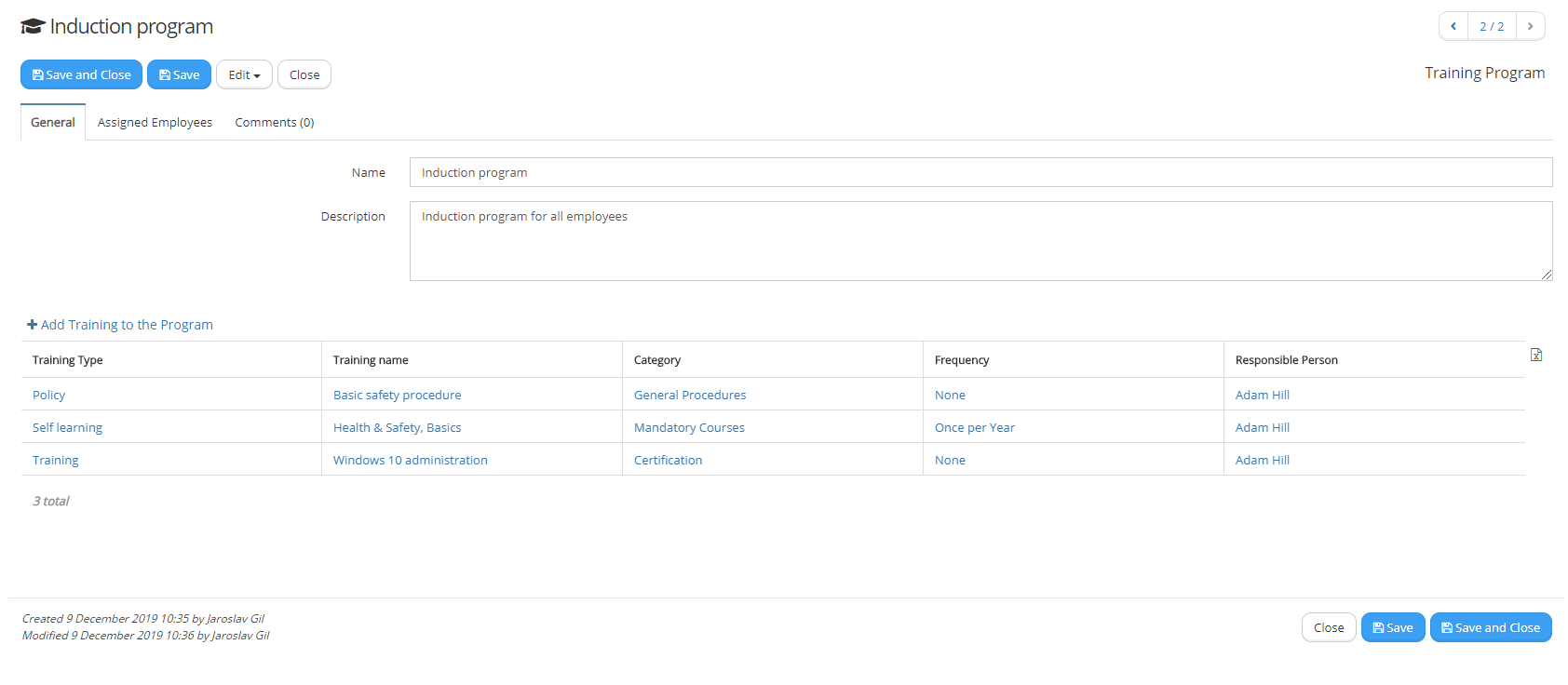This screenshot has width=1568, height=685.
Task: Click the Frequency column header
Action: 962,360
